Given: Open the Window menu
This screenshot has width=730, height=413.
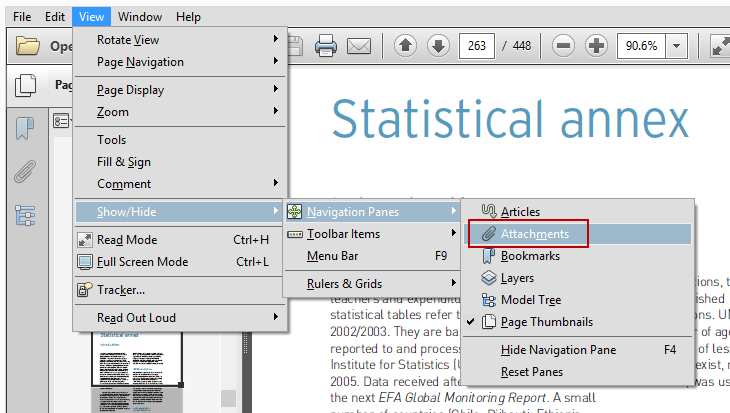Looking at the screenshot, I should [140, 17].
